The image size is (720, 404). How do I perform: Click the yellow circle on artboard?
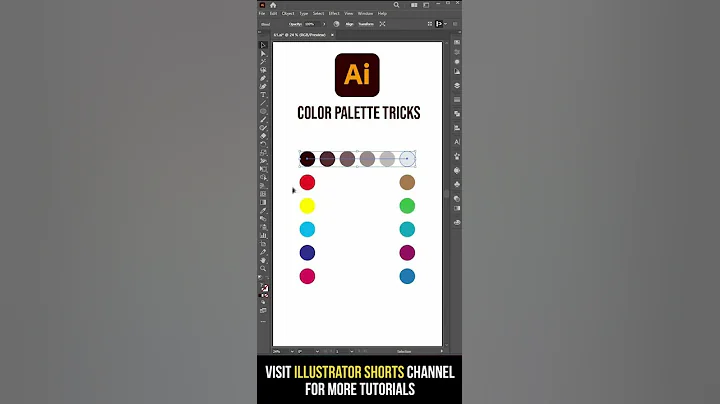tap(307, 206)
